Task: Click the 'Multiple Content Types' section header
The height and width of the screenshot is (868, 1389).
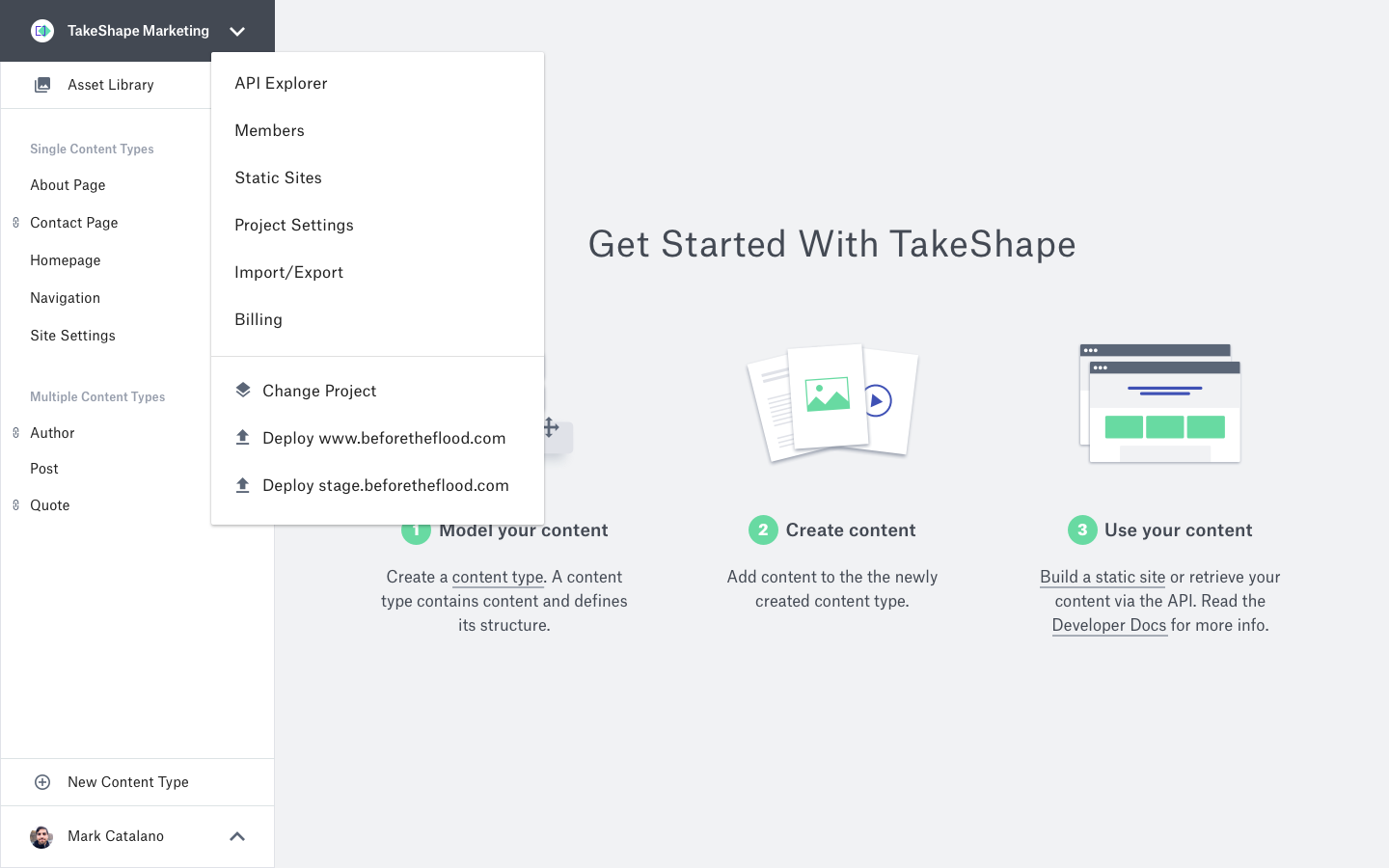Action: [x=97, y=397]
